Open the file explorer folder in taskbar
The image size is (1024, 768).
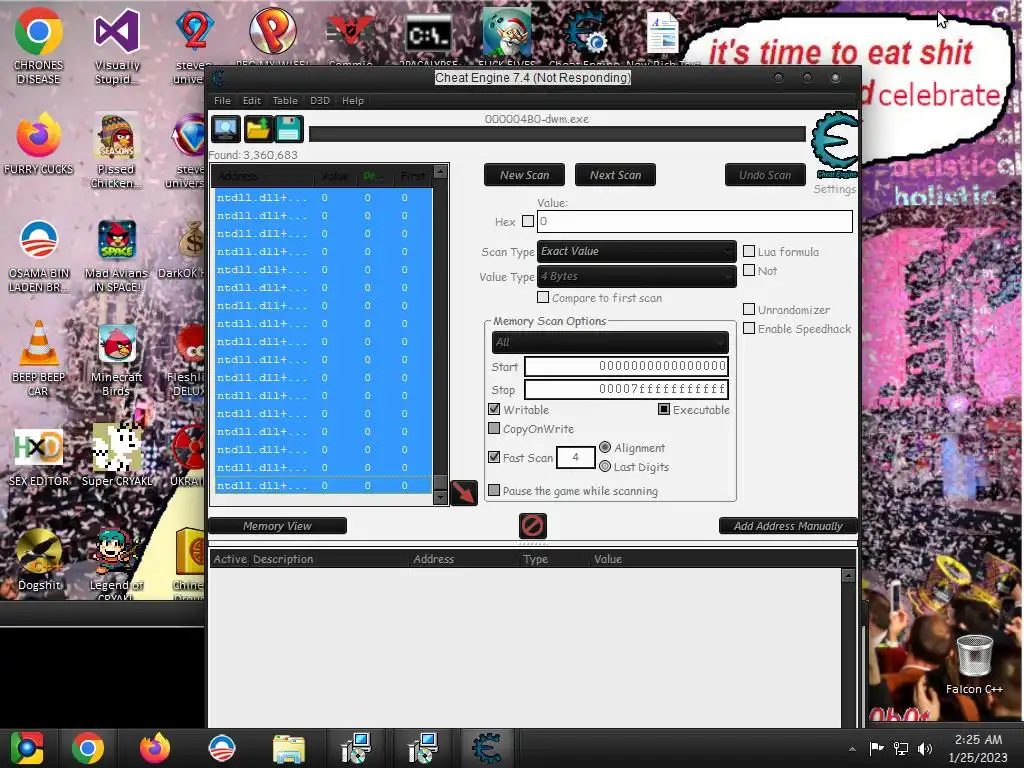pyautogui.click(x=289, y=748)
